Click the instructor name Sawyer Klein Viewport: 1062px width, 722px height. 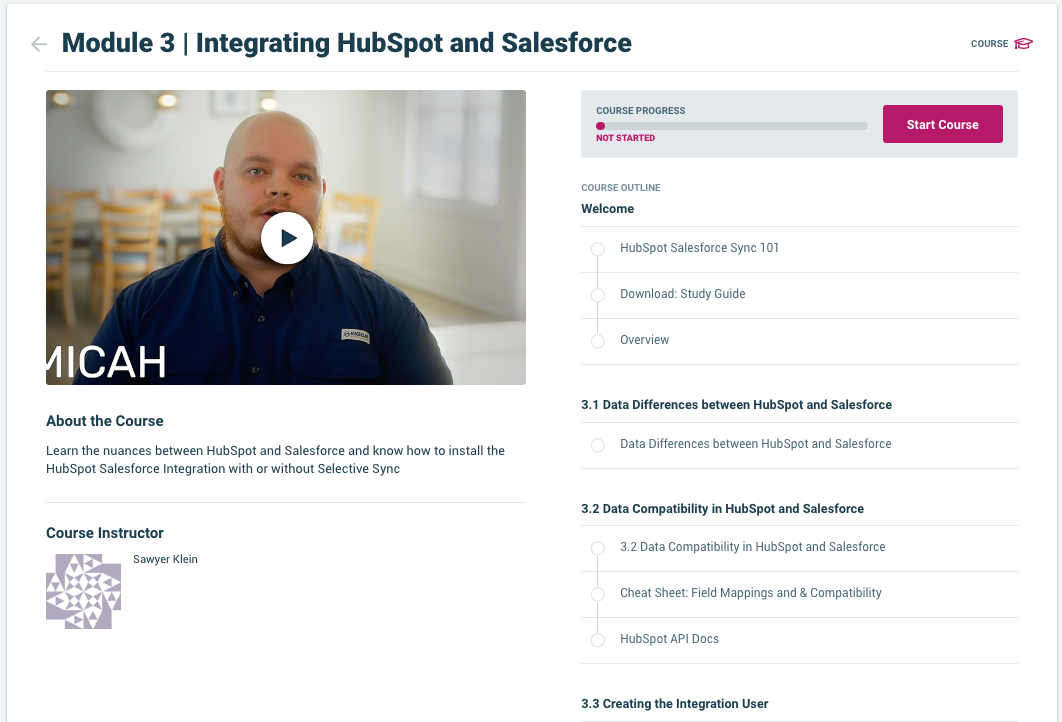(x=165, y=559)
